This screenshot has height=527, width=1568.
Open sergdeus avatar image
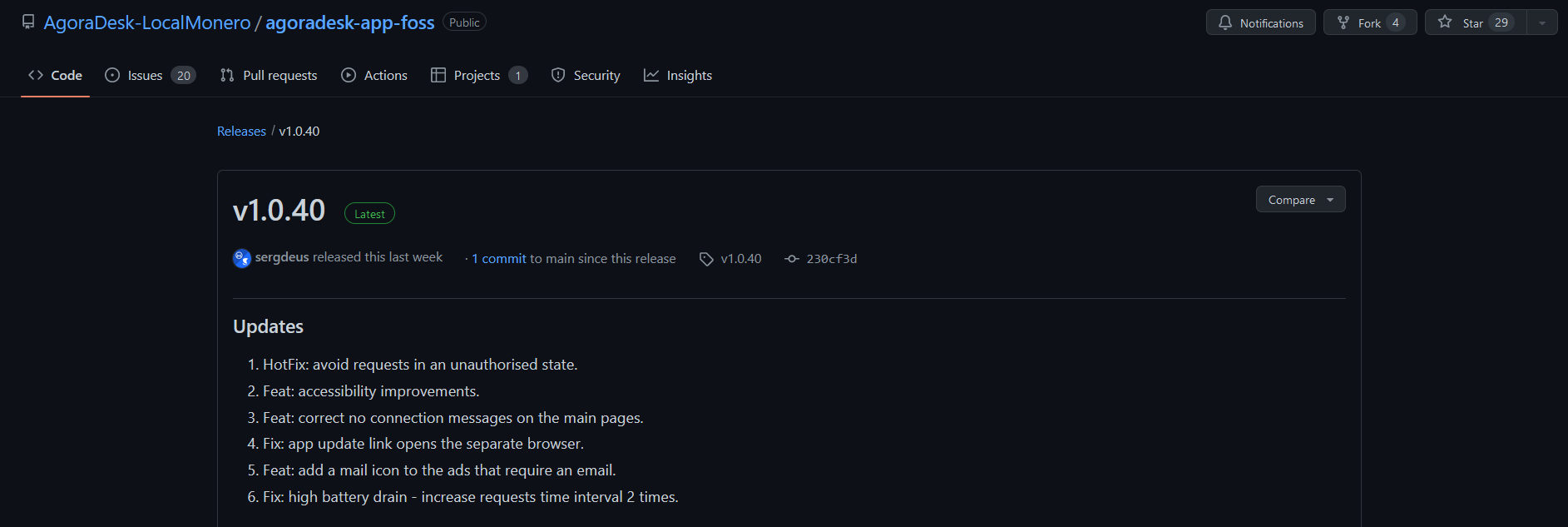(242, 258)
